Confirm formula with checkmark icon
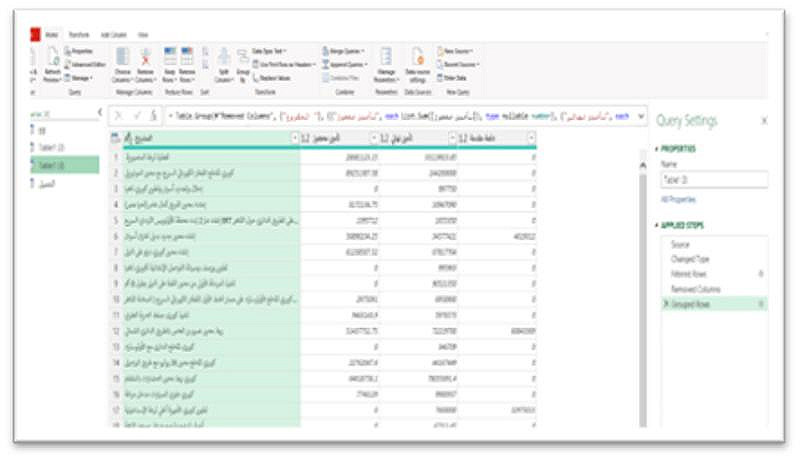800x460 pixels. pyautogui.click(x=137, y=116)
